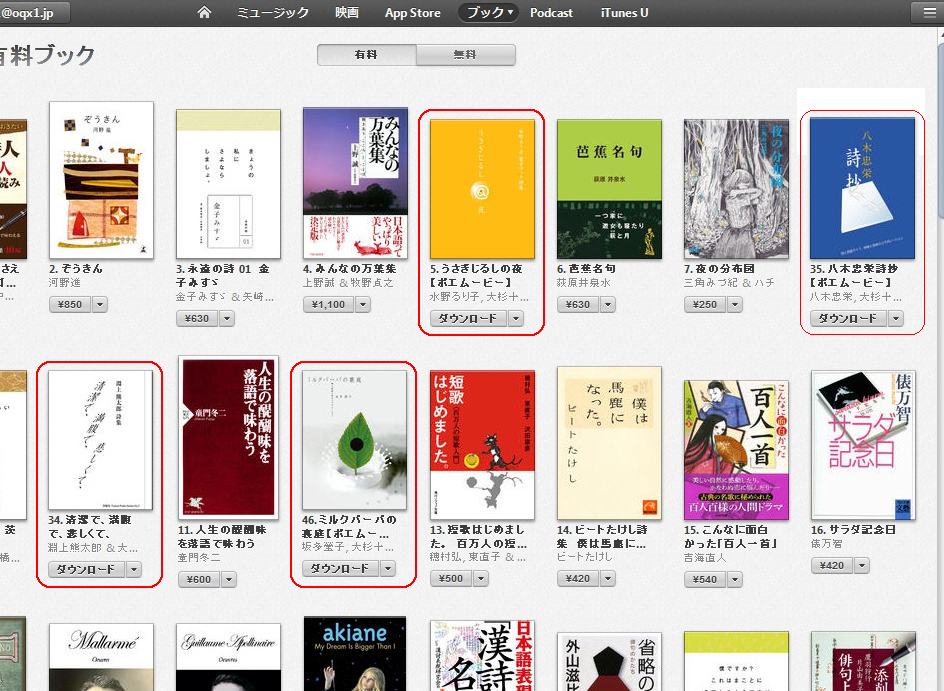The width and height of the screenshot is (944, 691).
Task: Click the ¥600 price button
Action: [199, 580]
